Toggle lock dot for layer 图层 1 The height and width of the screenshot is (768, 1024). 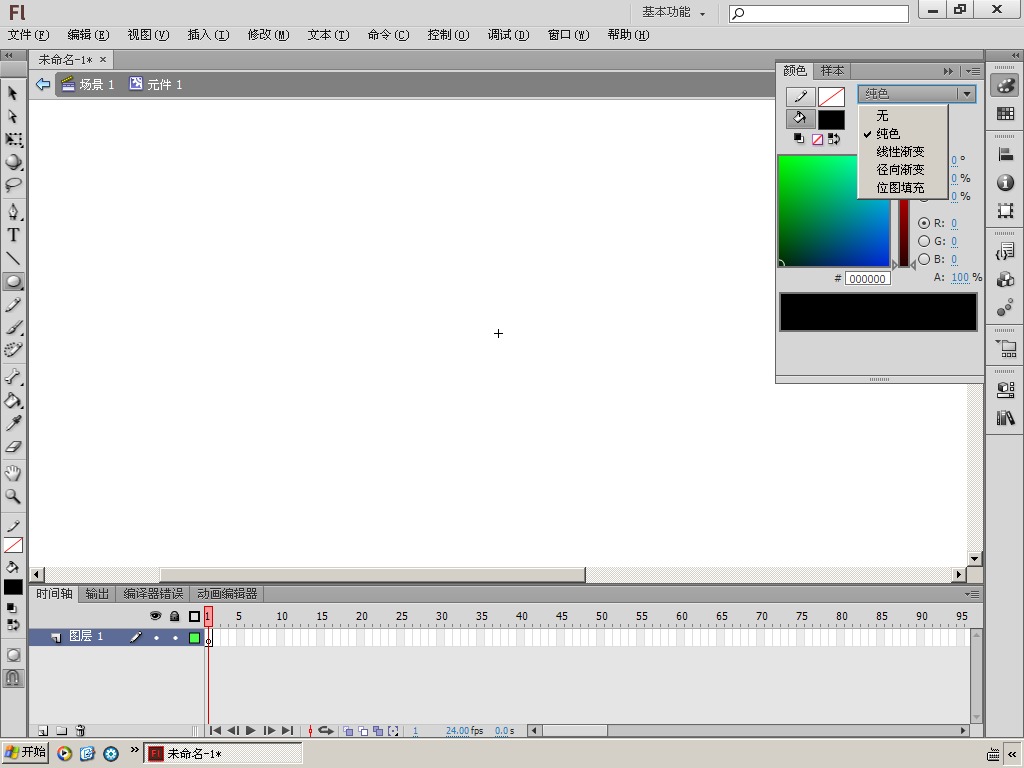point(175,637)
